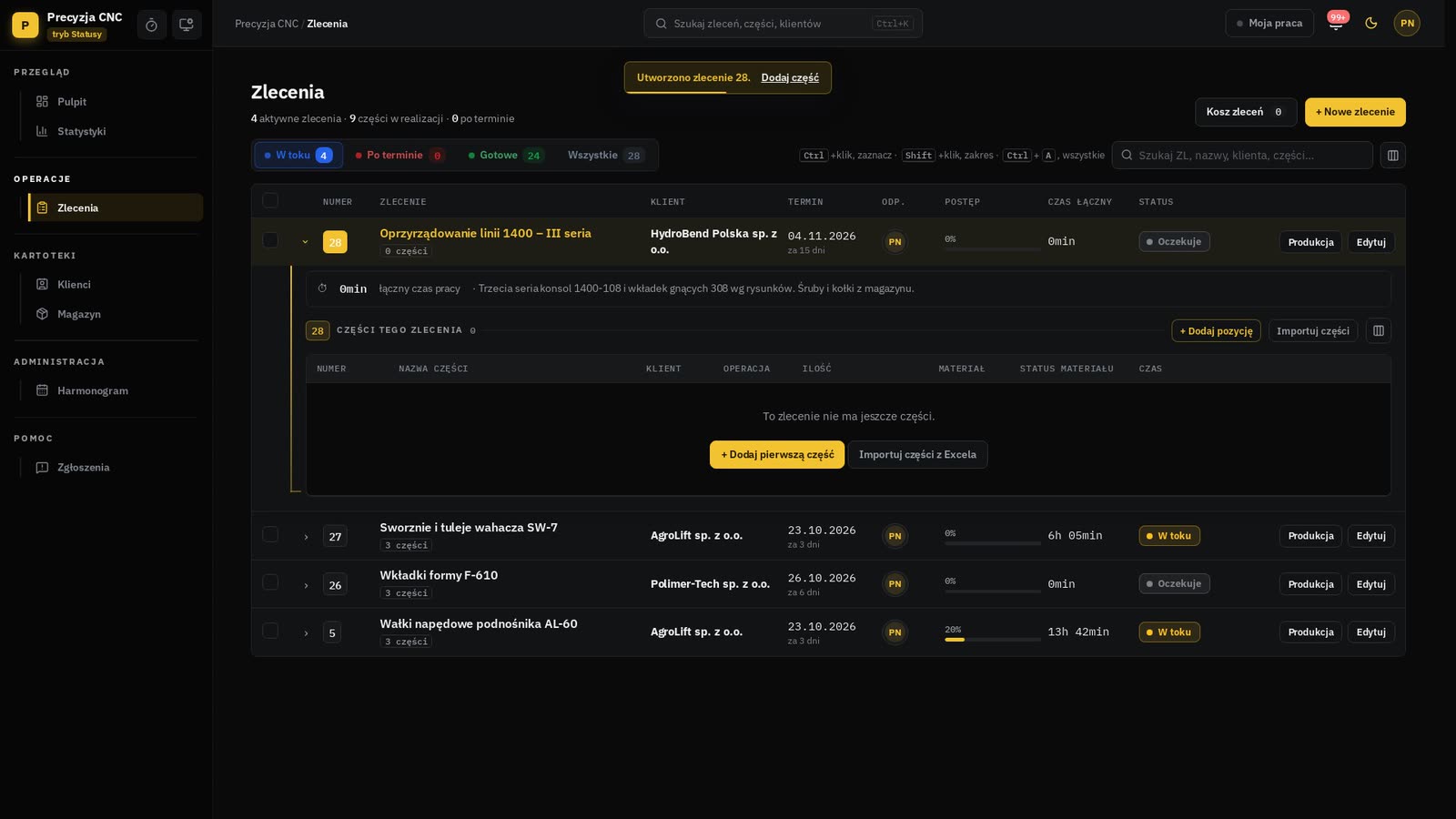Open Kosz zleceń
This screenshot has width=1456, height=819.
click(x=1246, y=112)
